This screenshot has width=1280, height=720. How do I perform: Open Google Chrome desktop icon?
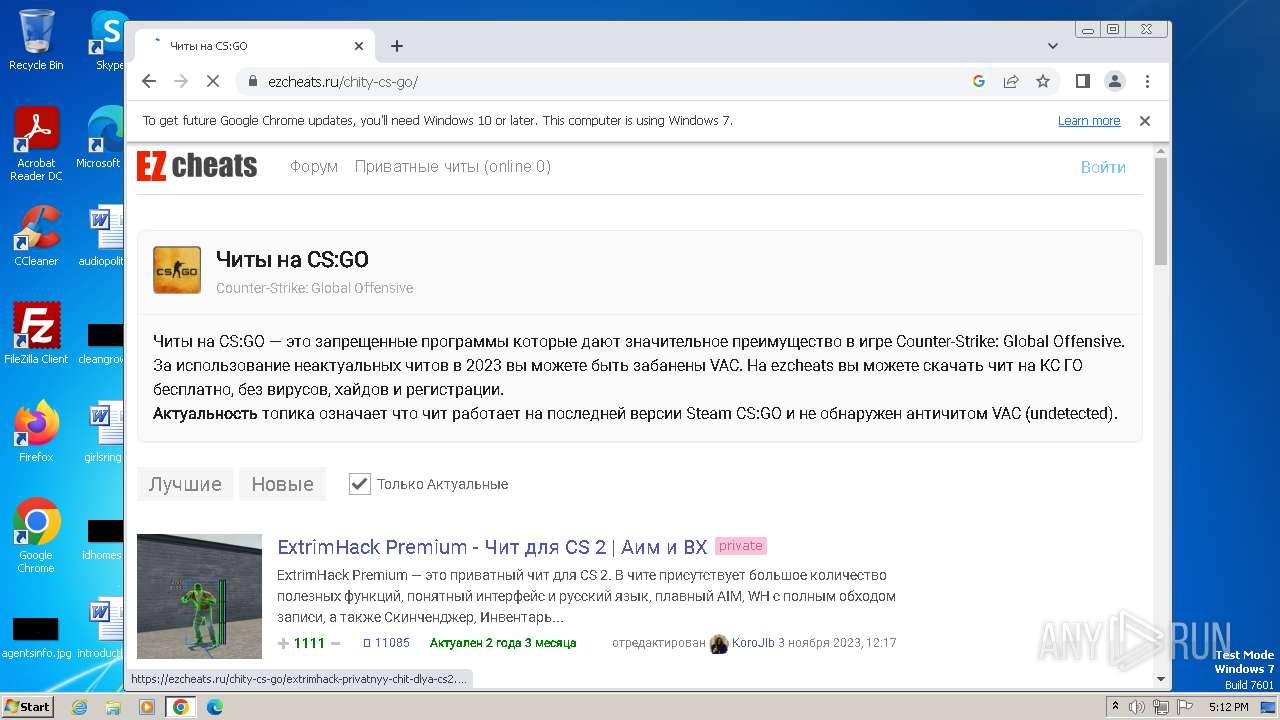[x=36, y=535]
